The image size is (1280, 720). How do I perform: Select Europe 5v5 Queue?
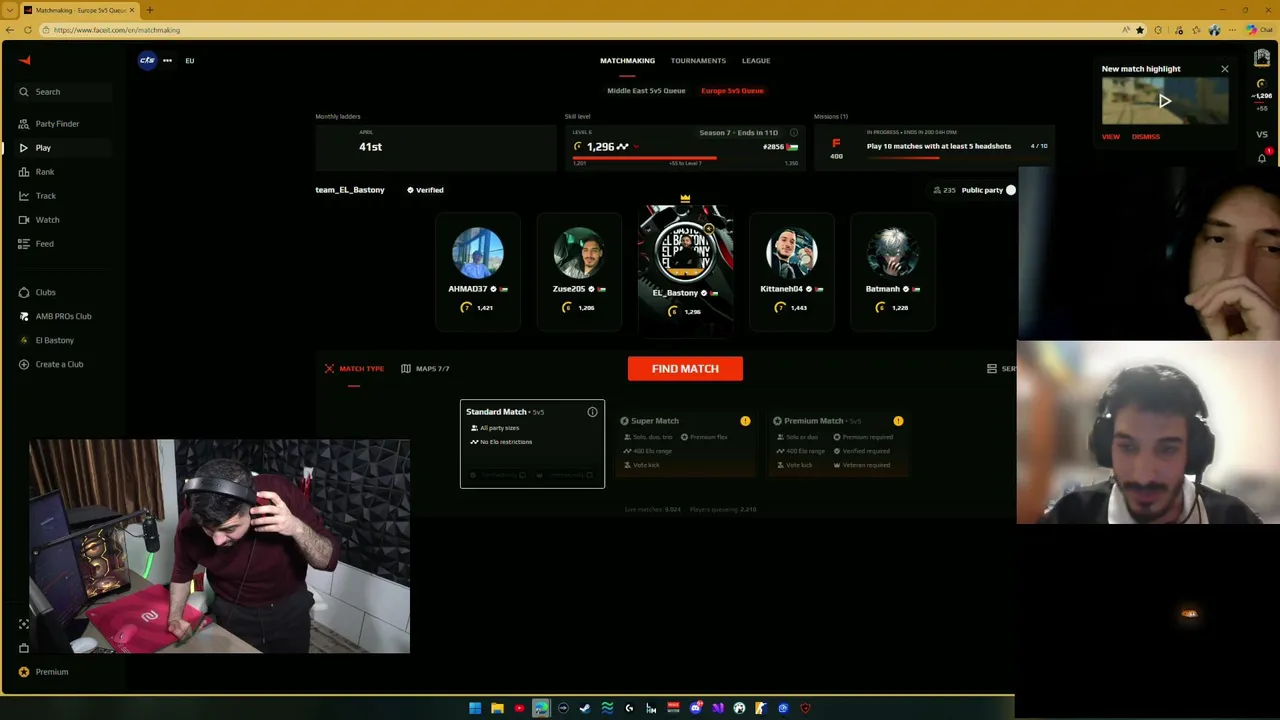point(732,91)
